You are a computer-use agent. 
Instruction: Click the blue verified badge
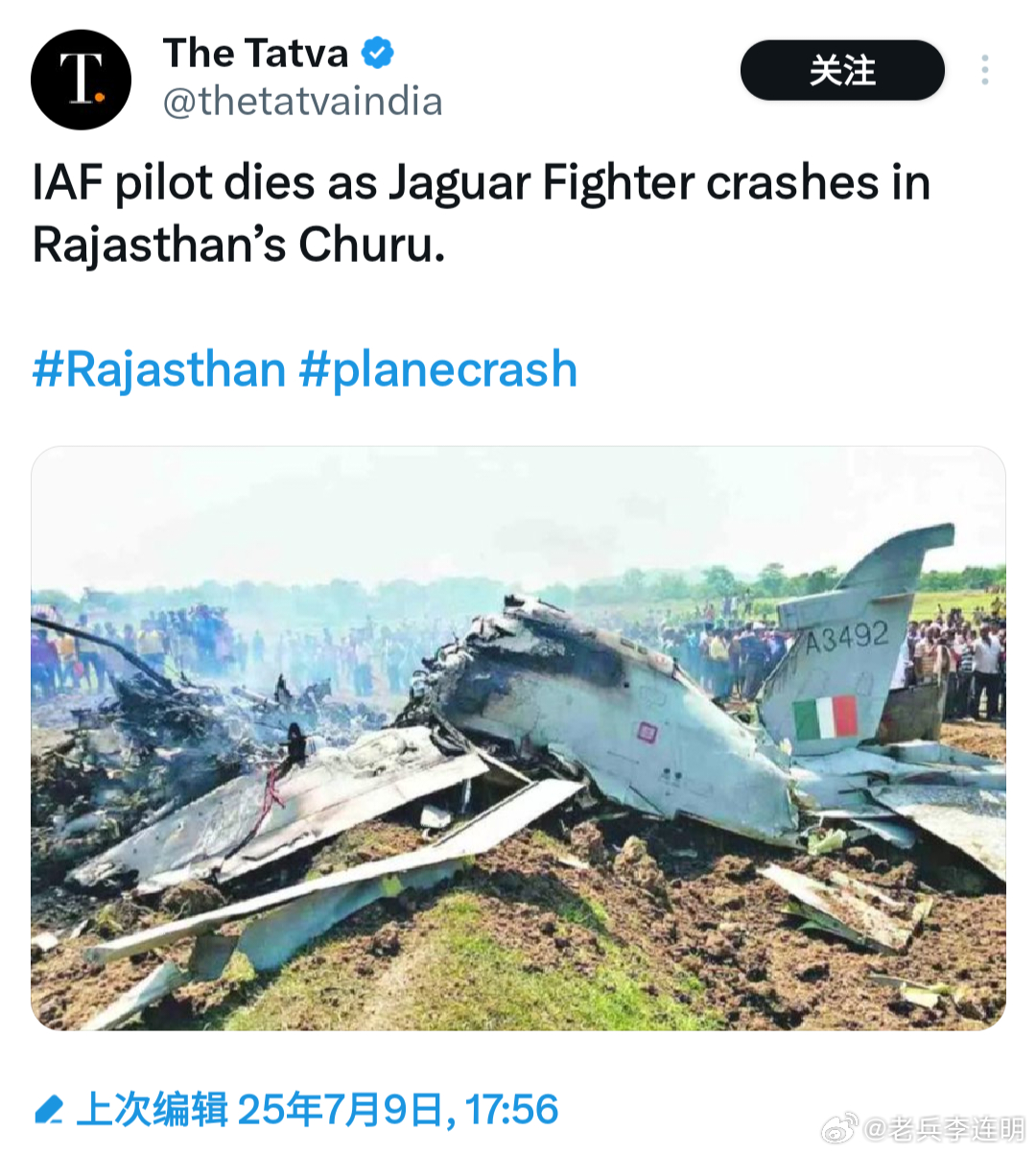377,54
